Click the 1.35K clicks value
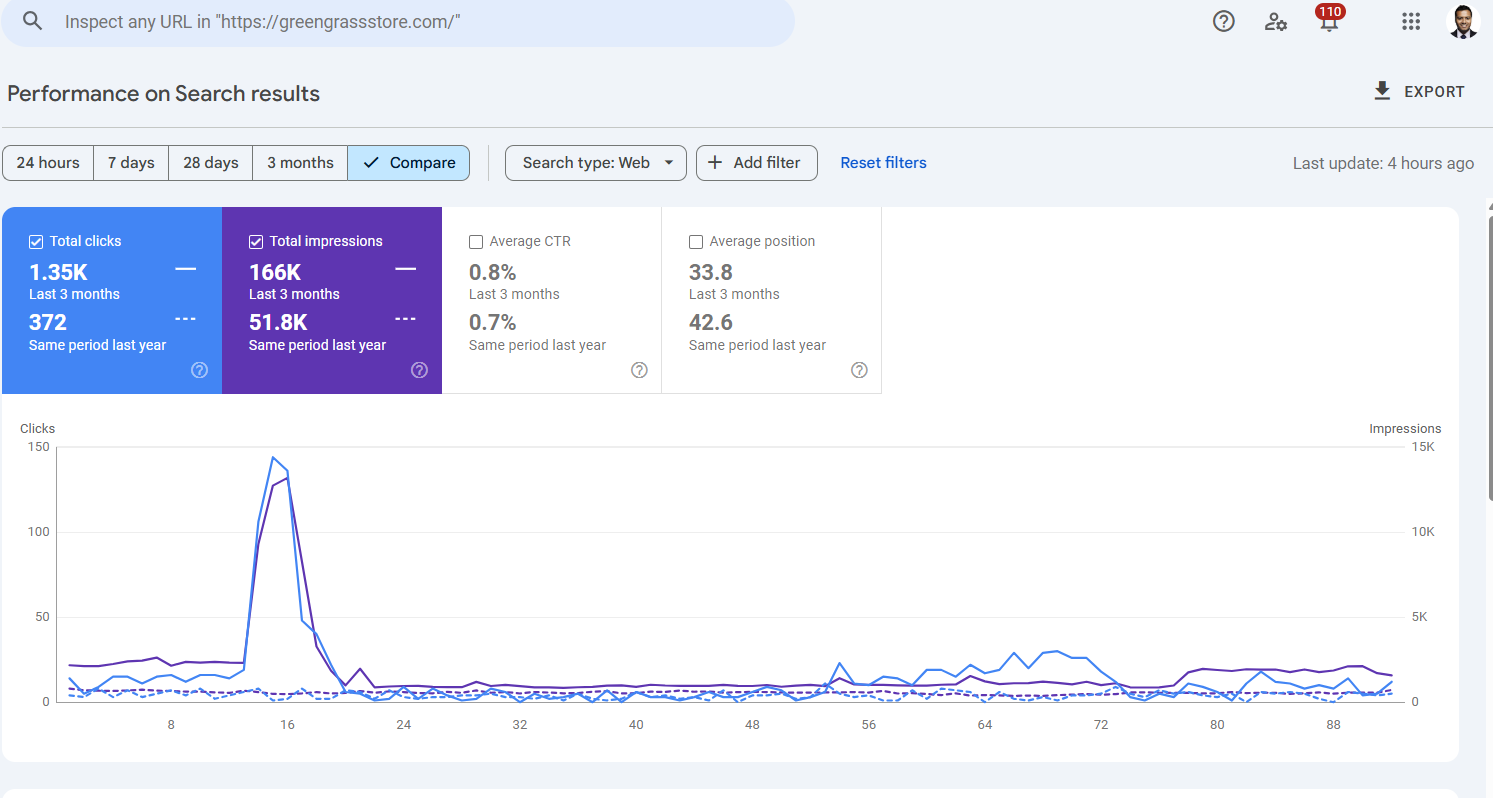This screenshot has height=798, width=1493. click(58, 272)
